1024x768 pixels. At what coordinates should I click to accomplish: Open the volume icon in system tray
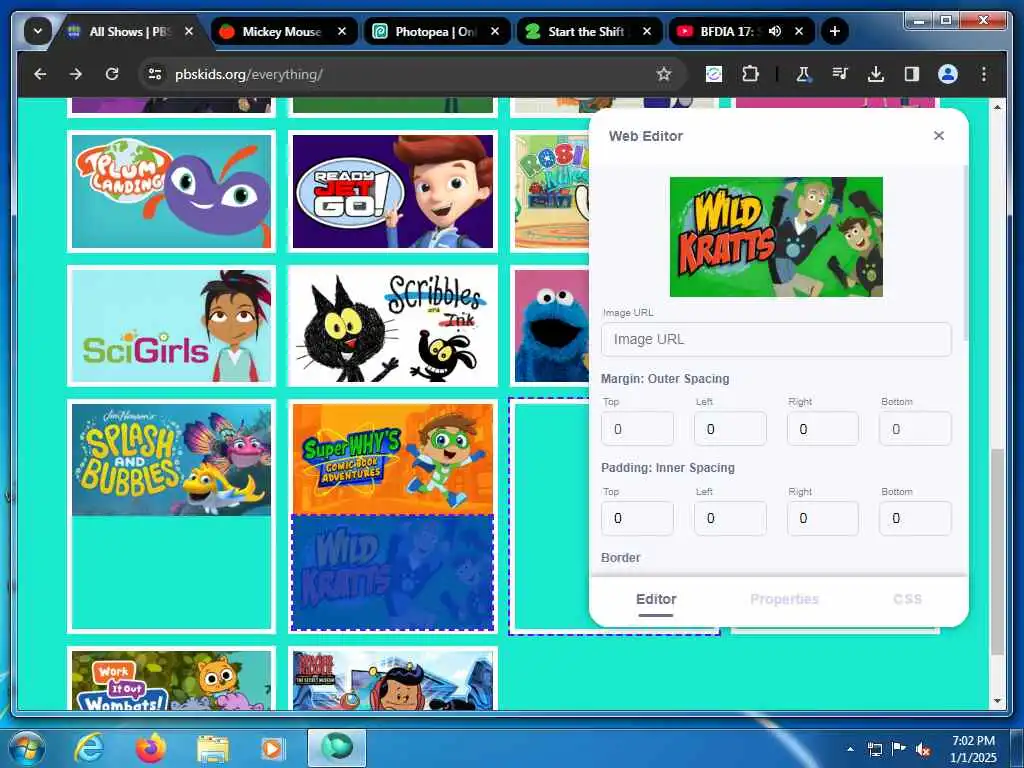click(923, 750)
